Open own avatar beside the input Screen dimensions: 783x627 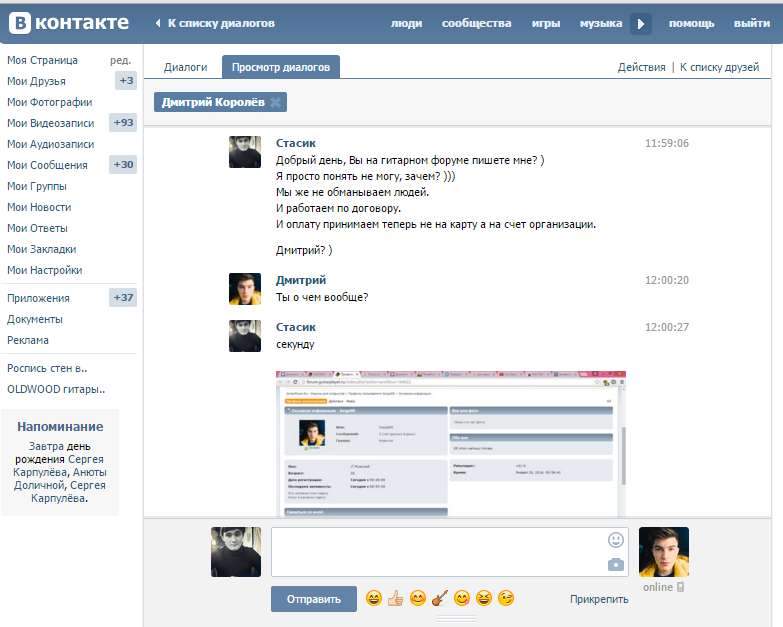236,552
